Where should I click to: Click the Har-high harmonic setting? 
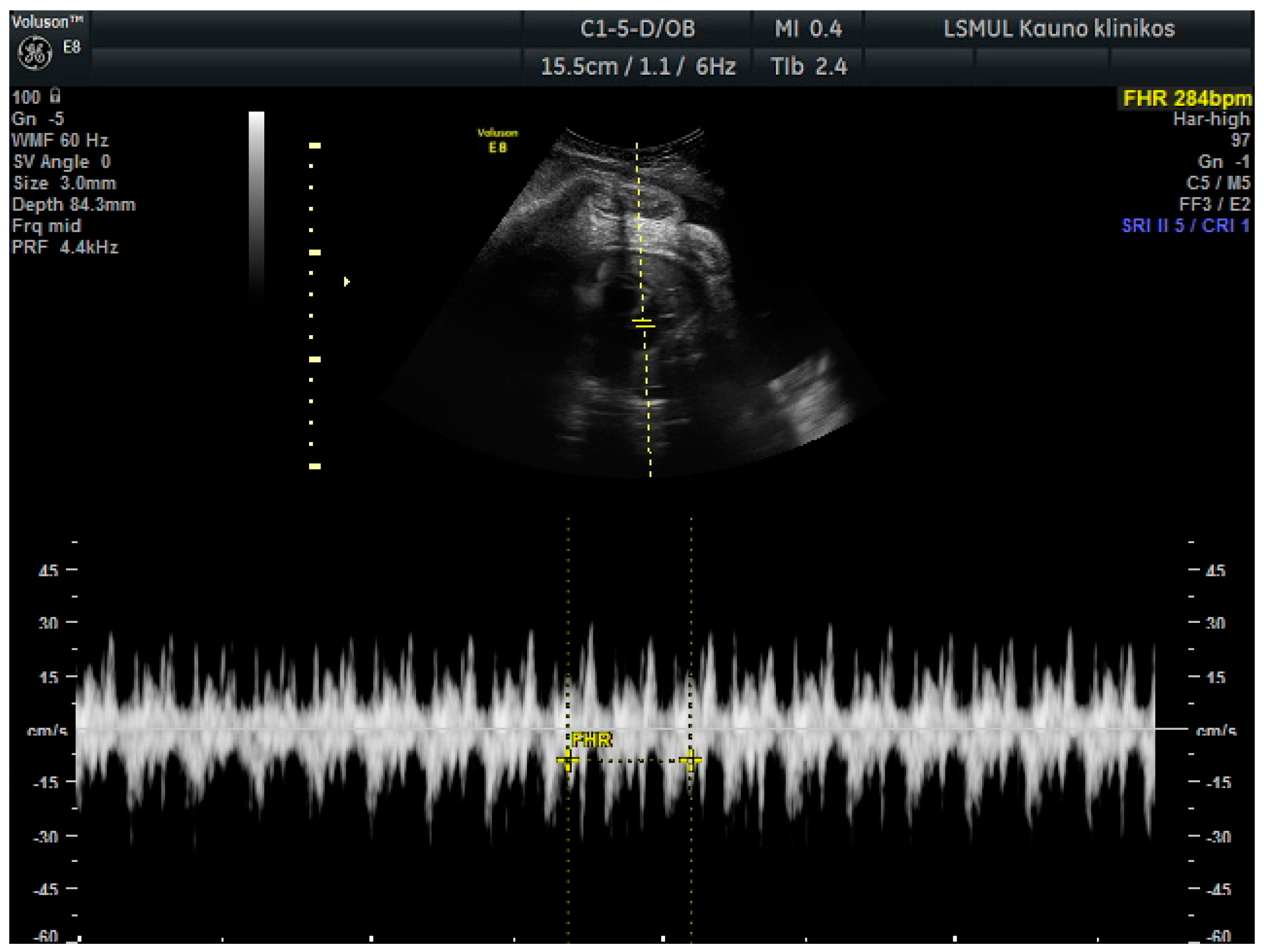point(1211,119)
